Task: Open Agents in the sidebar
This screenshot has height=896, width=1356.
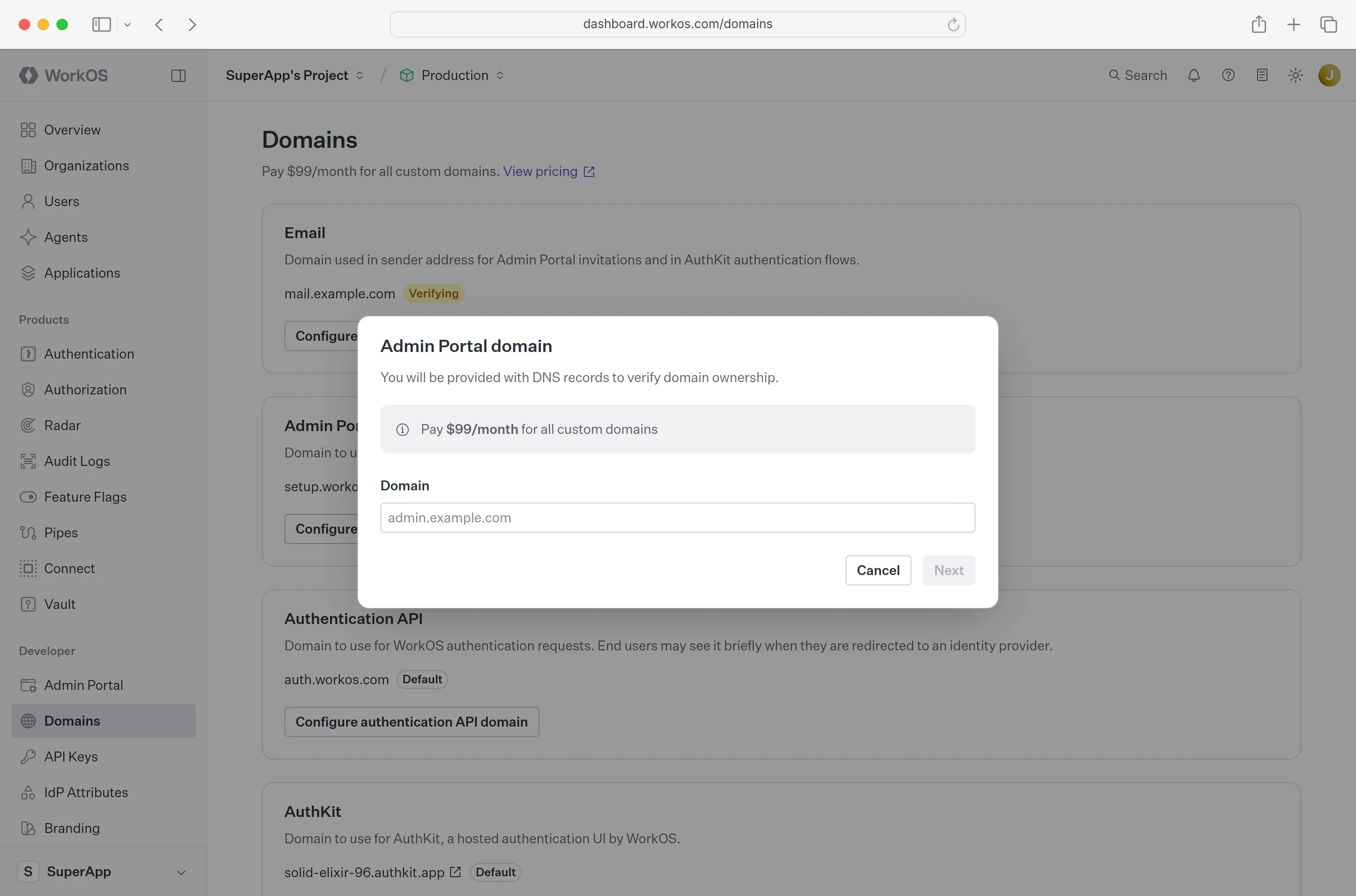Action: [x=104, y=237]
